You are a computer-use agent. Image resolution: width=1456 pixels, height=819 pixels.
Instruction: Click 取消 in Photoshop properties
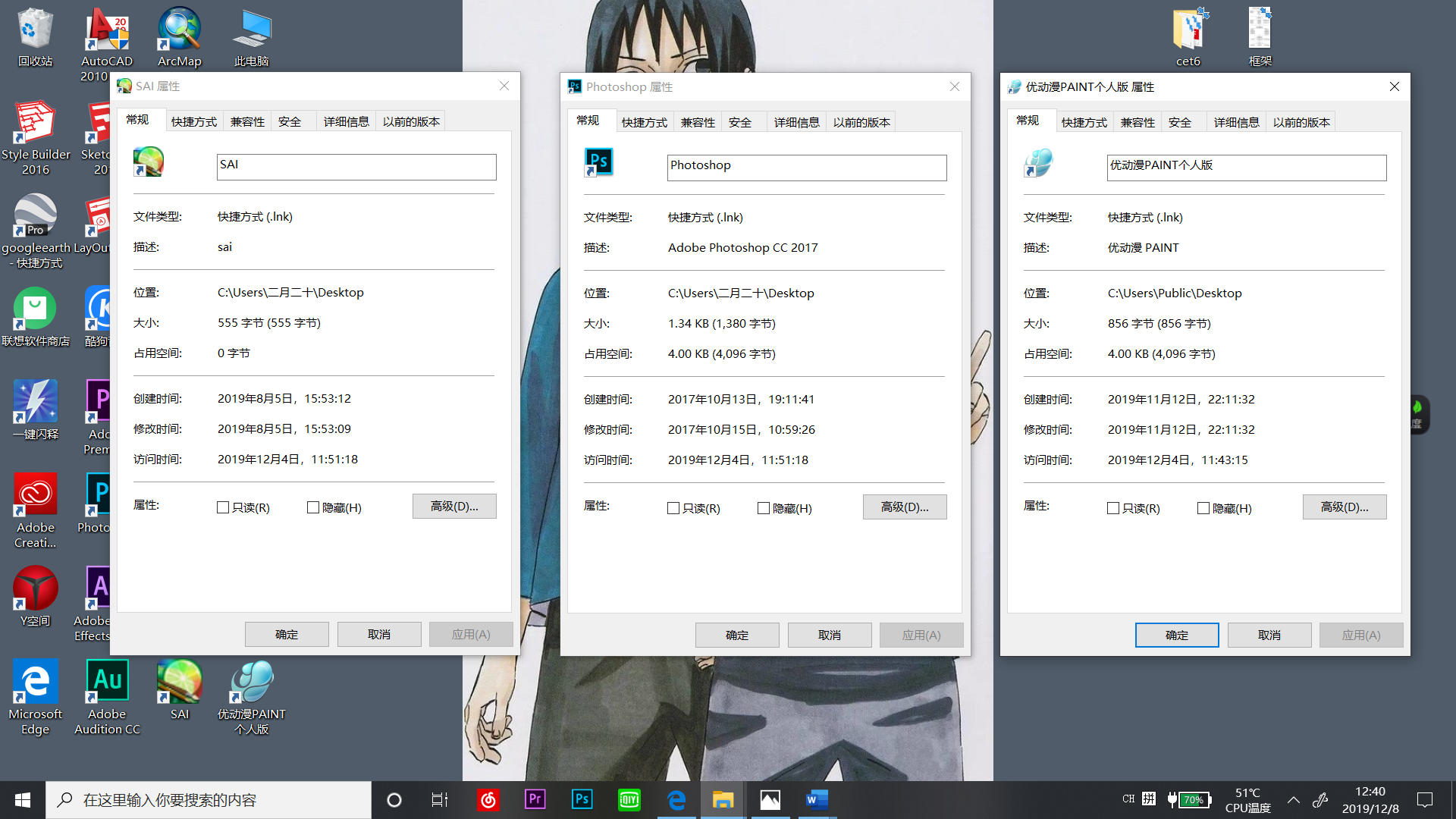[x=830, y=635]
